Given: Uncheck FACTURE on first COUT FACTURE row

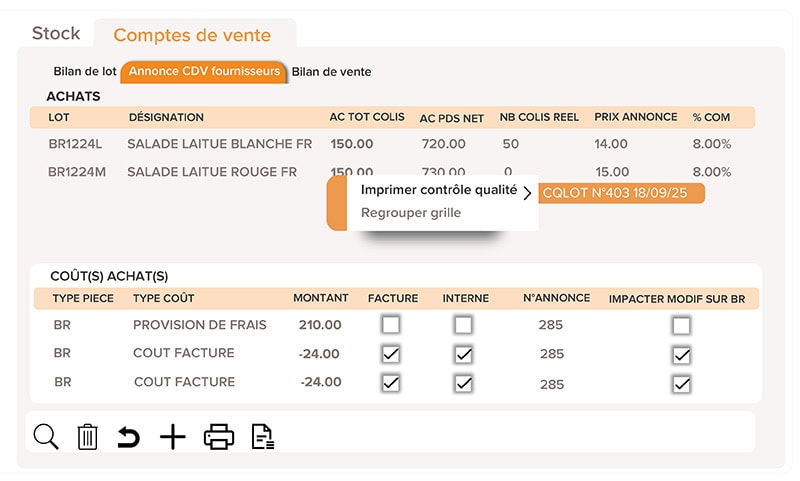Looking at the screenshot, I should (391, 354).
